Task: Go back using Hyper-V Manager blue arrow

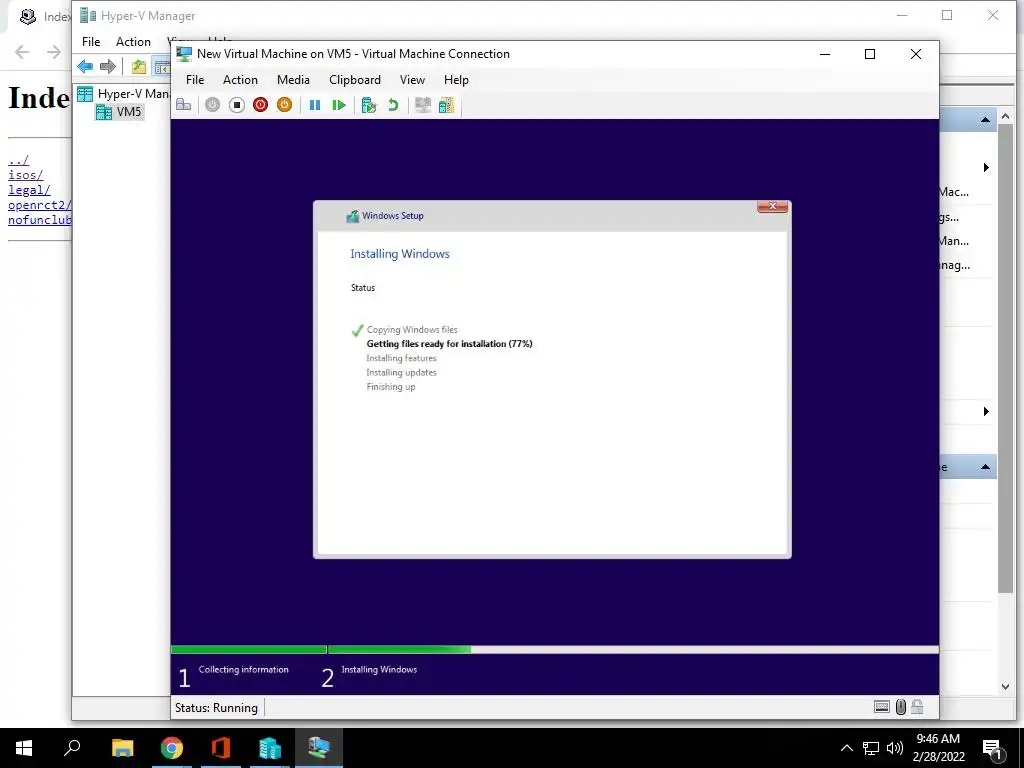Action: tap(85, 66)
